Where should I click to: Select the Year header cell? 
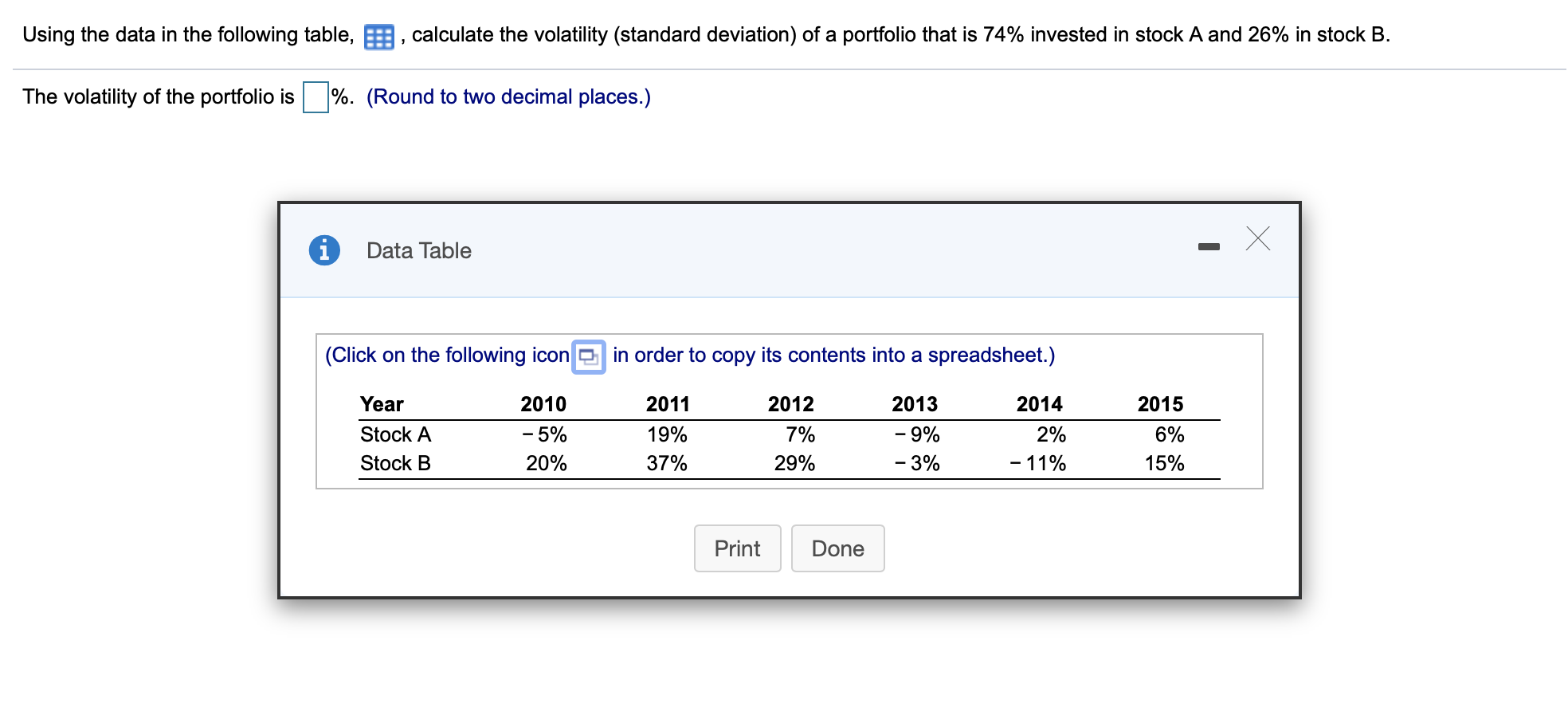click(381, 404)
